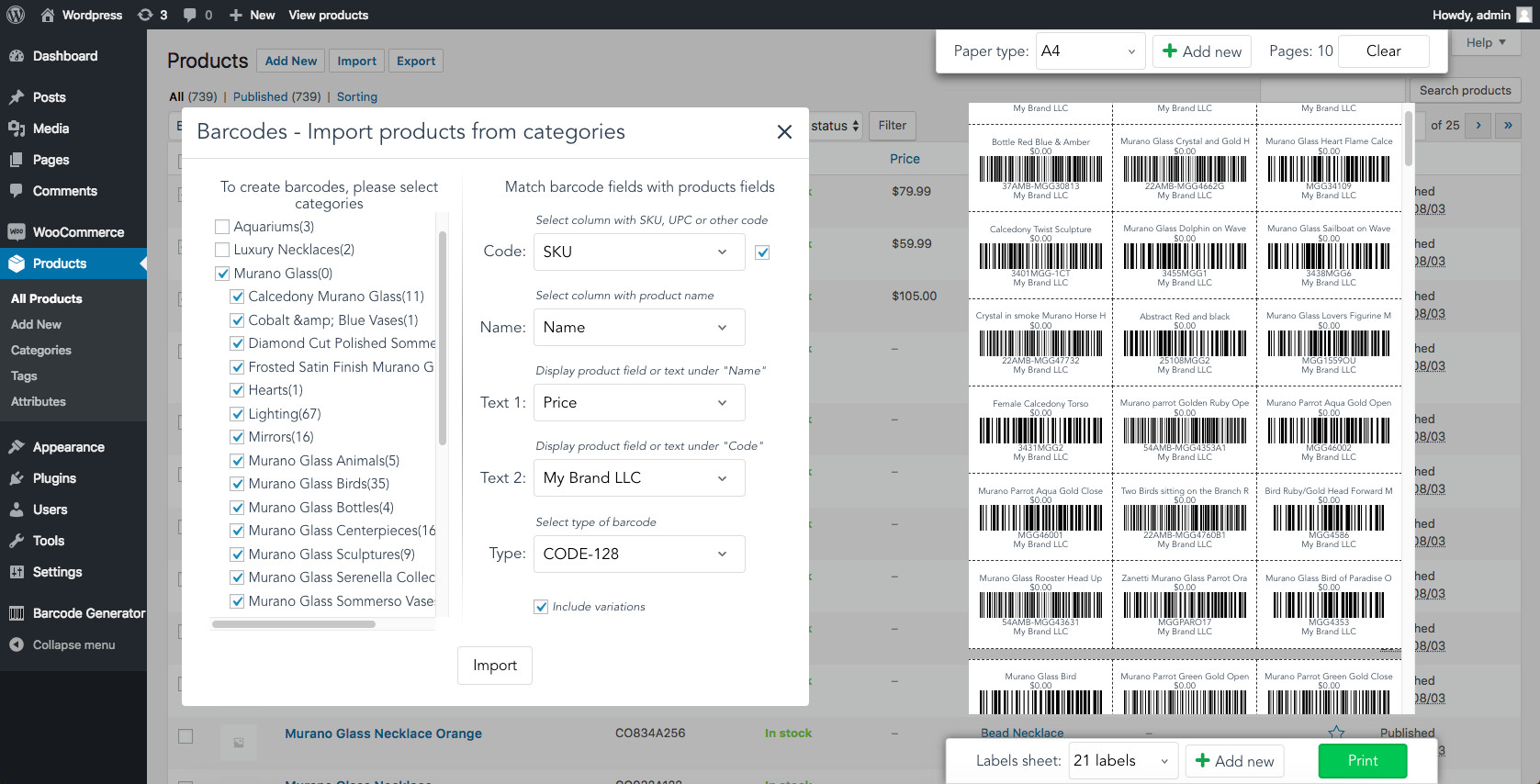Open the Code SKU dropdown
The image size is (1540, 784).
[x=639, y=252]
